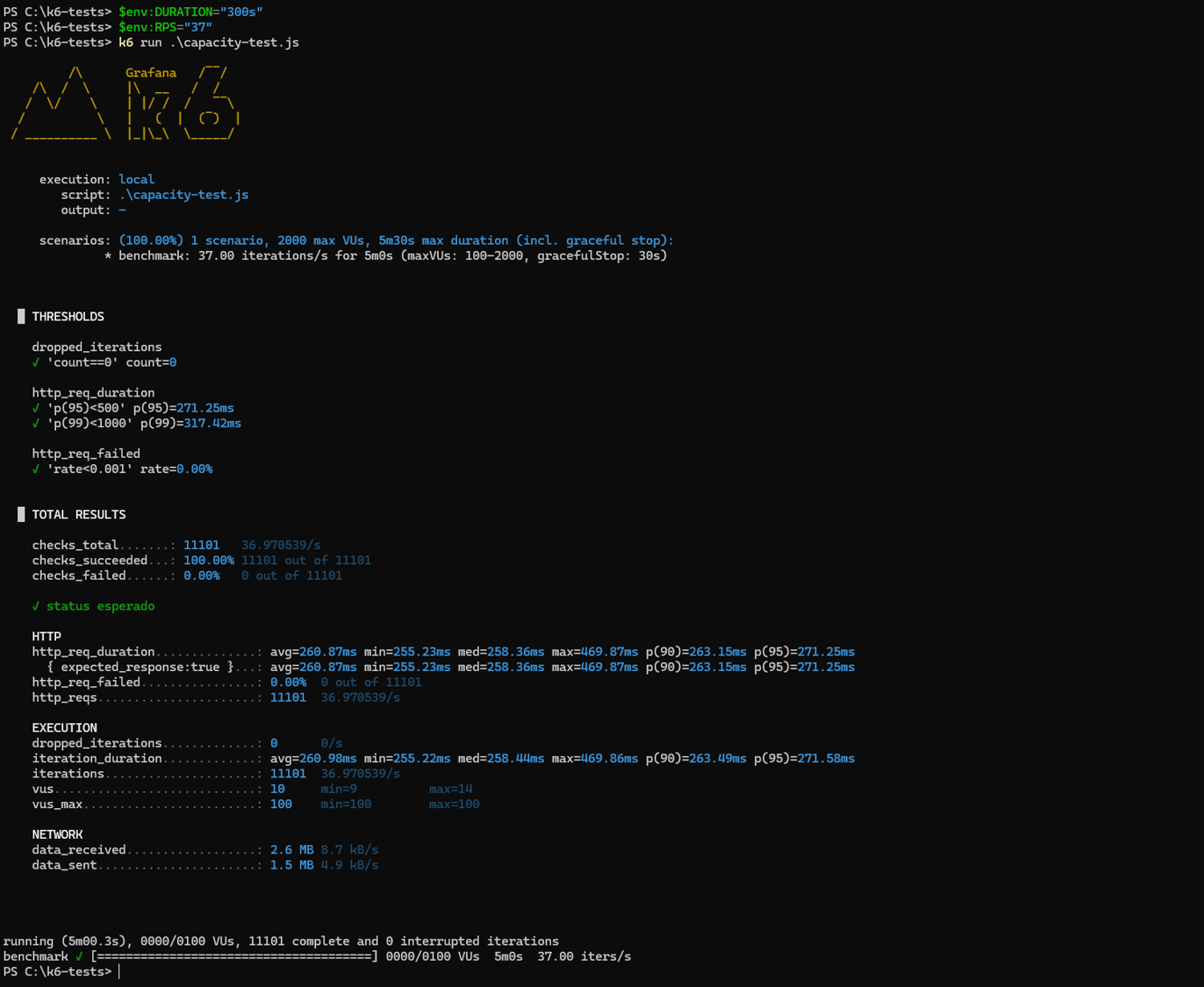Click the $env:DURATION="300s" command text
This screenshot has width=1204, height=987.
[190, 11]
